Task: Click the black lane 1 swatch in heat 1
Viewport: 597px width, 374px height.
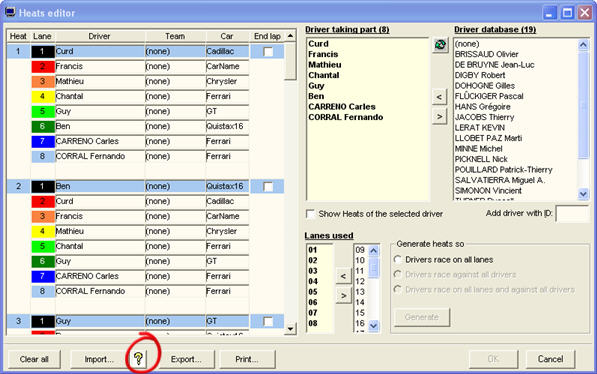Action: 43,51
